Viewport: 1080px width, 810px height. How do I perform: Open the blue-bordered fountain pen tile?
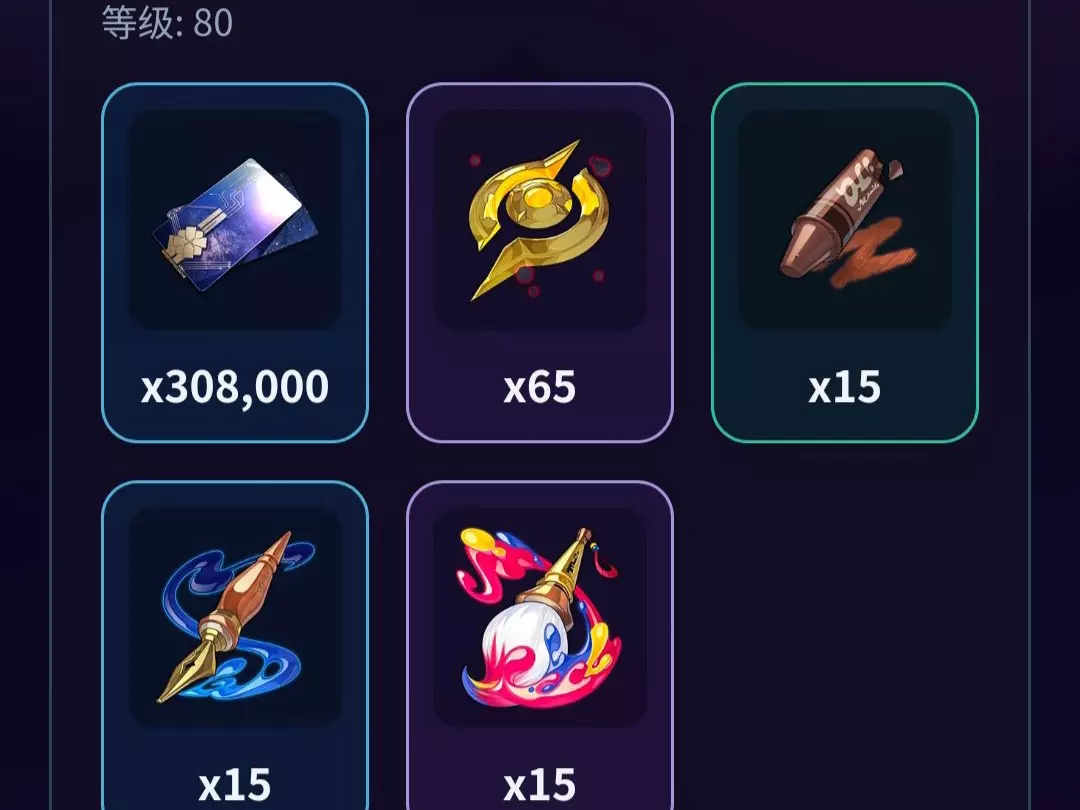point(235,645)
